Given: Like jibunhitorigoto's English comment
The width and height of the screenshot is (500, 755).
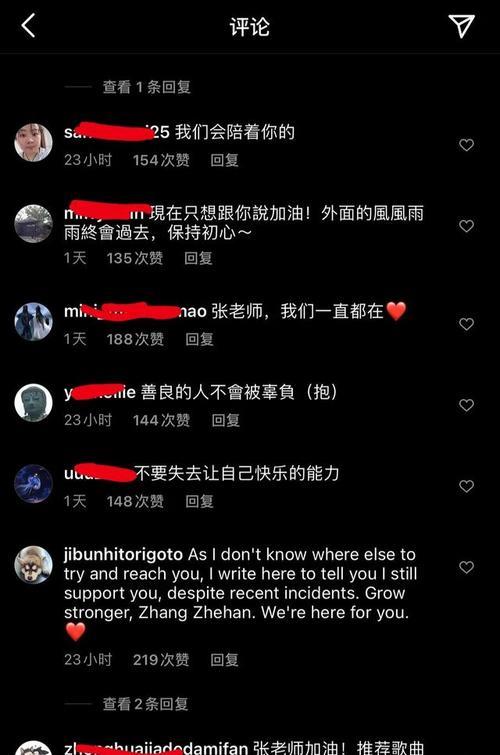Looking at the screenshot, I should (466, 567).
